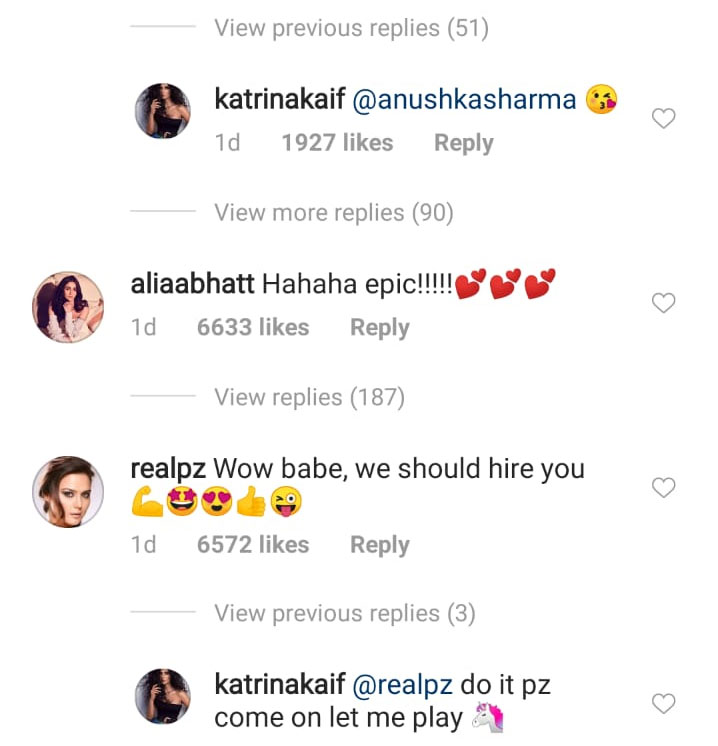Heart katrinakaif's 'do it pz' reply
The image size is (718, 746).
click(x=663, y=704)
